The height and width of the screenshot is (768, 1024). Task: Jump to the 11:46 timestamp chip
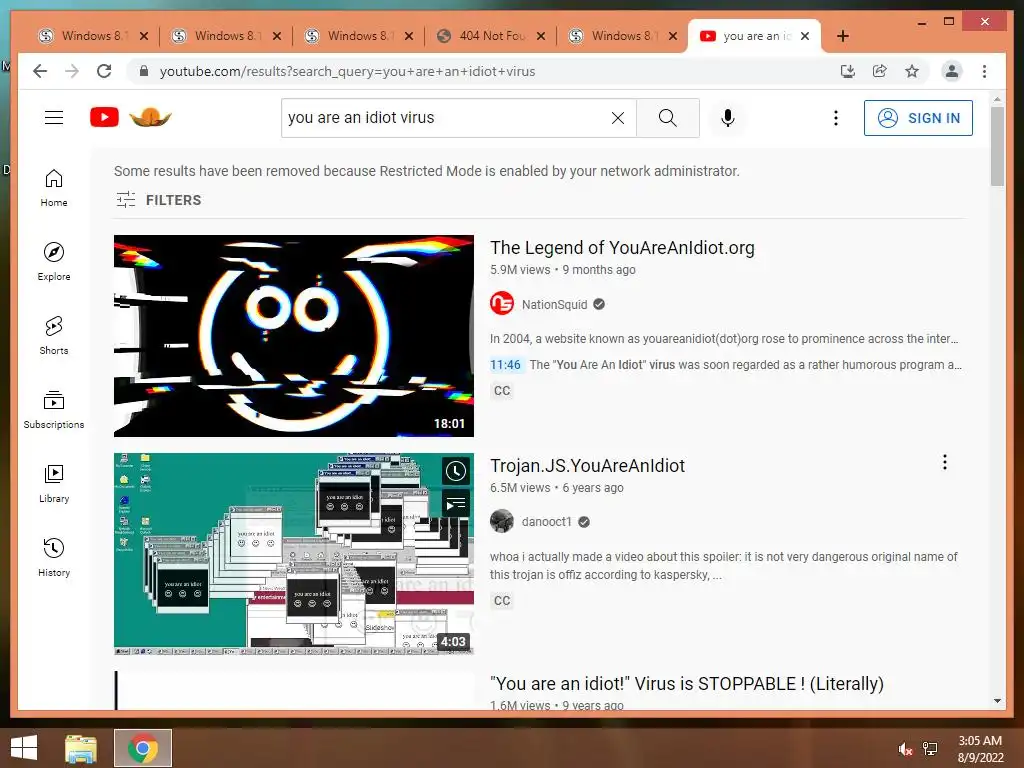[x=505, y=364]
